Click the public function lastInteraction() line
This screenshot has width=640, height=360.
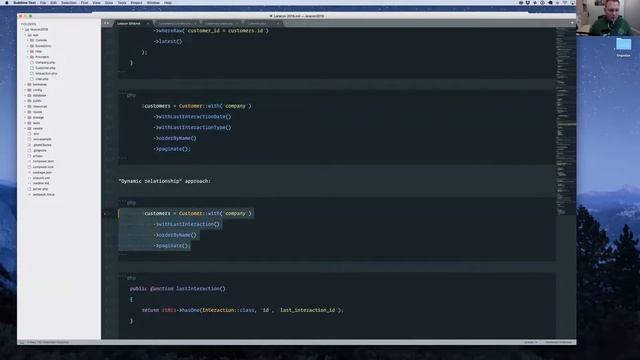[x=178, y=289]
